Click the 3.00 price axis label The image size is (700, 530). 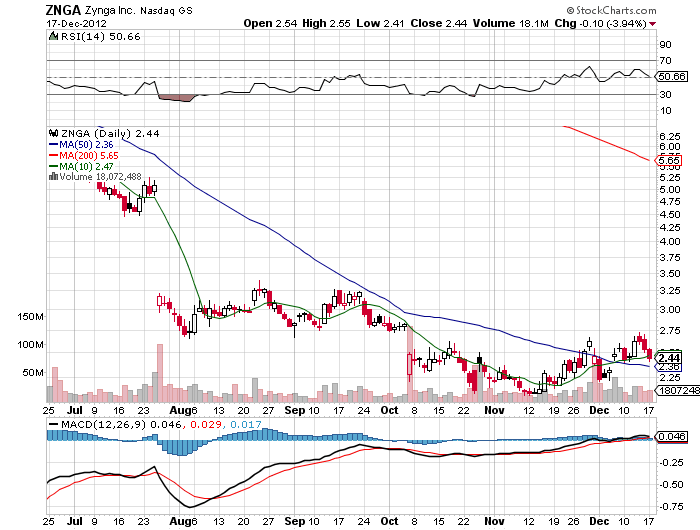coord(670,309)
